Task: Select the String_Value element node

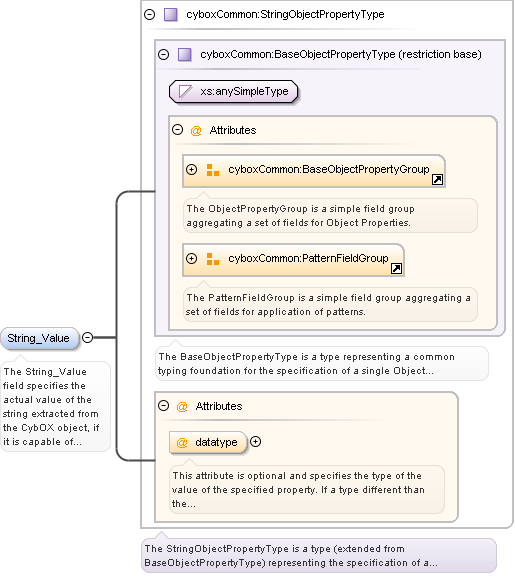Action: point(40,338)
